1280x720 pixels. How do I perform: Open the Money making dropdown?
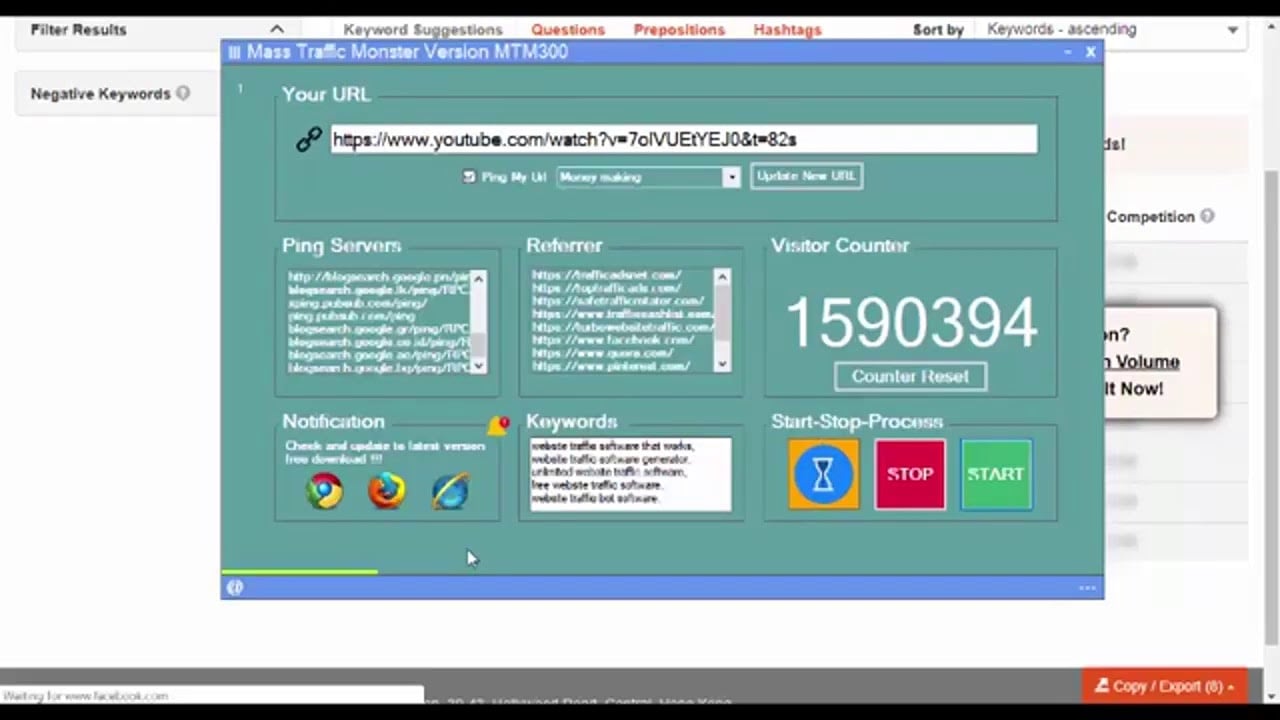(x=731, y=176)
